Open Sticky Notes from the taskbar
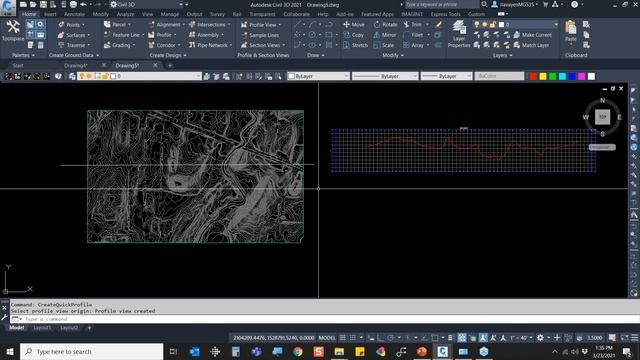The height and width of the screenshot is (360, 640). coord(360,351)
